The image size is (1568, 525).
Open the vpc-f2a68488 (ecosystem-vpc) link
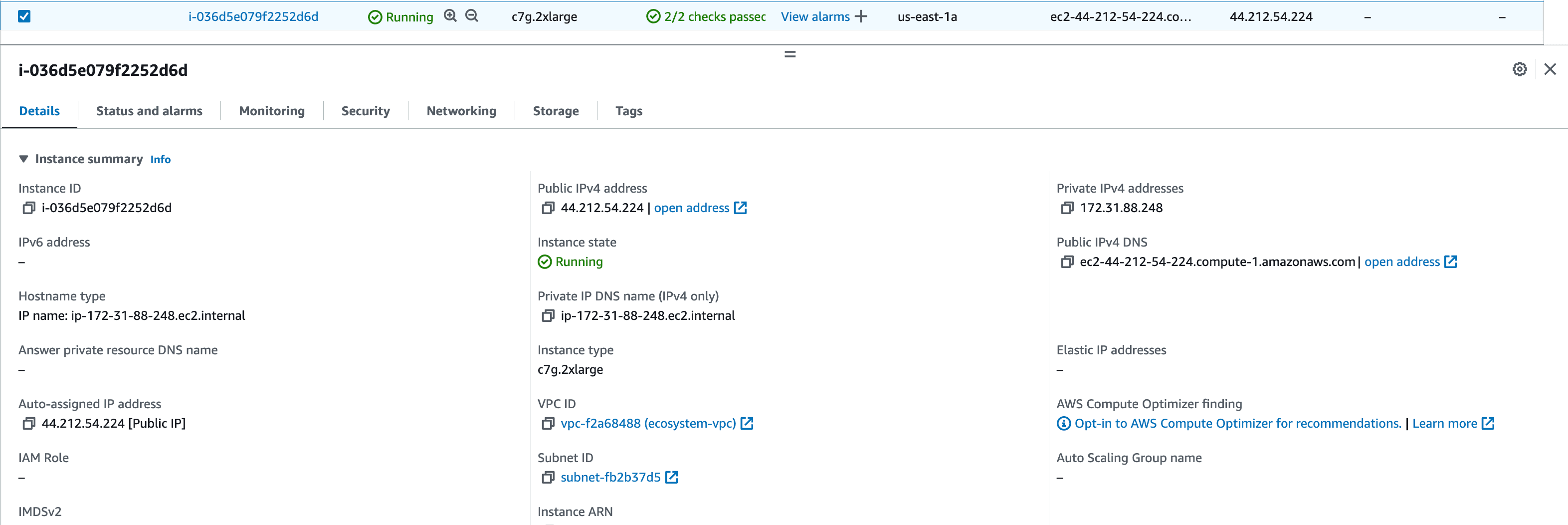pos(648,424)
